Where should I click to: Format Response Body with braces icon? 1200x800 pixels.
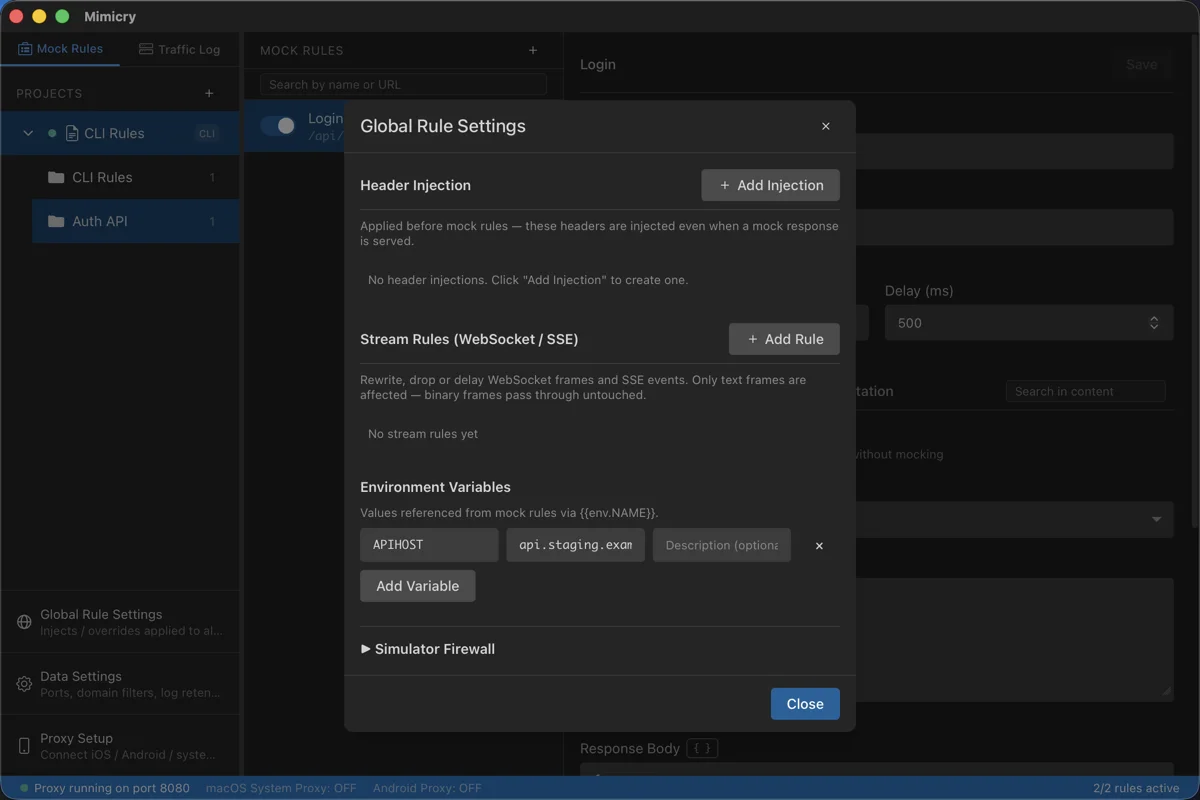[702, 748]
